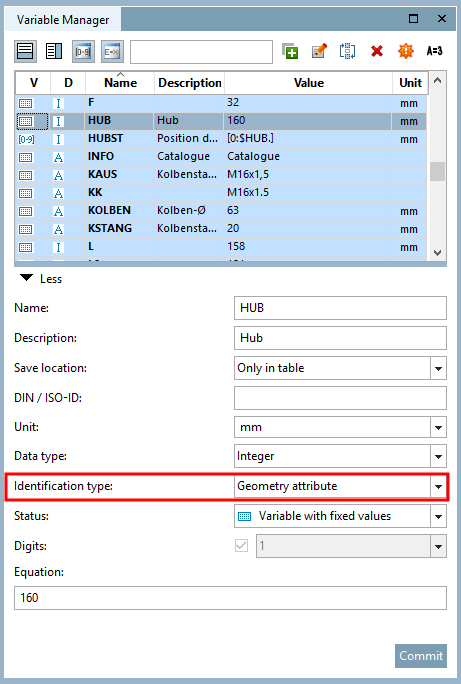The height and width of the screenshot is (684, 461).
Task: Click the reorder variables bracket icon
Action: [x=348, y=51]
